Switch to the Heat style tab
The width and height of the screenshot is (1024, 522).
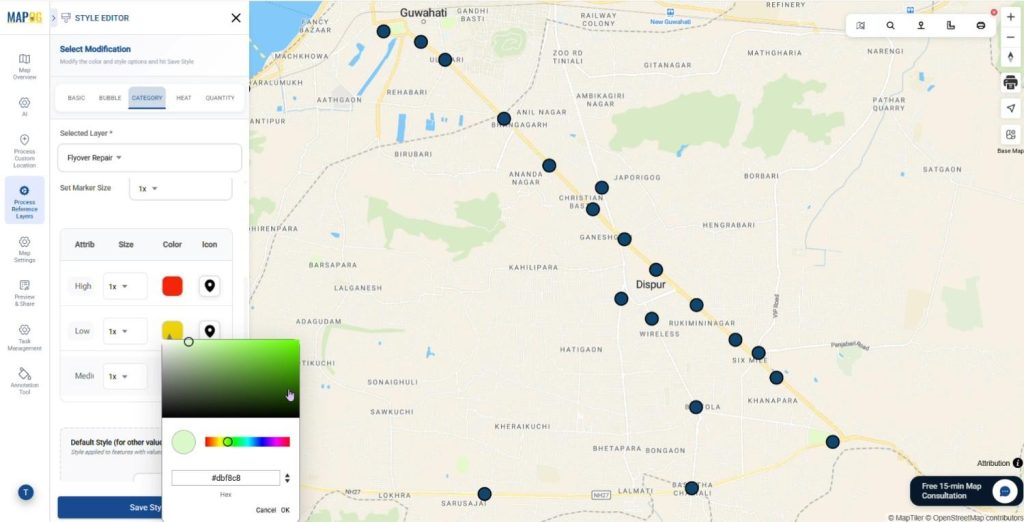[x=184, y=98]
